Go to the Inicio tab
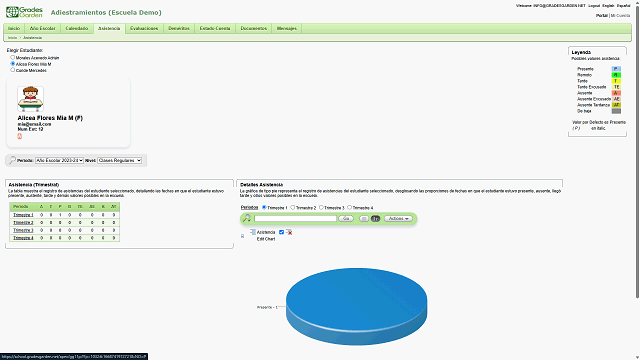Viewport: 640px width, 360px height. click(14, 28)
